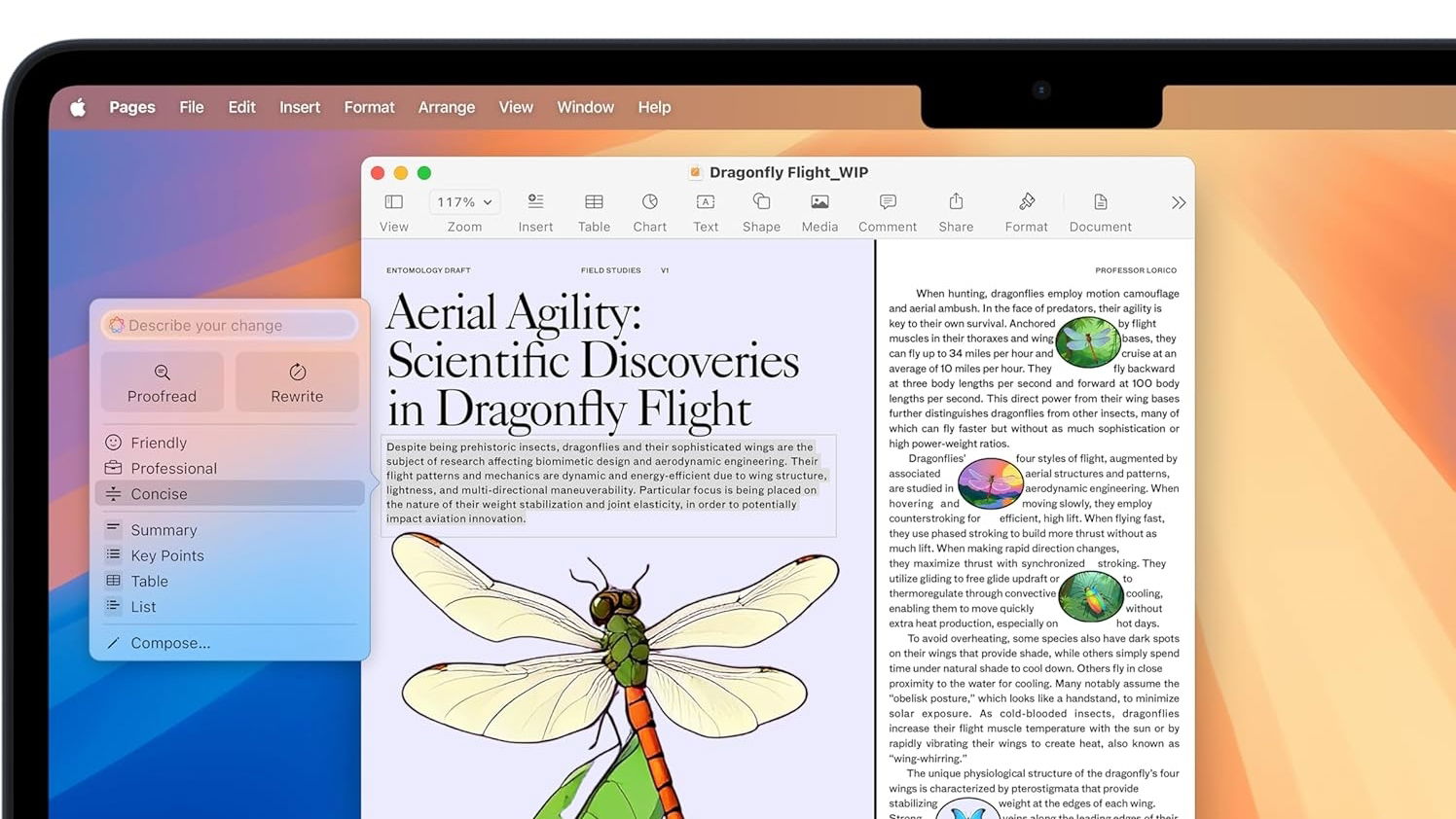Click the Describe your change field
The width and height of the screenshot is (1456, 819).
coord(230,325)
